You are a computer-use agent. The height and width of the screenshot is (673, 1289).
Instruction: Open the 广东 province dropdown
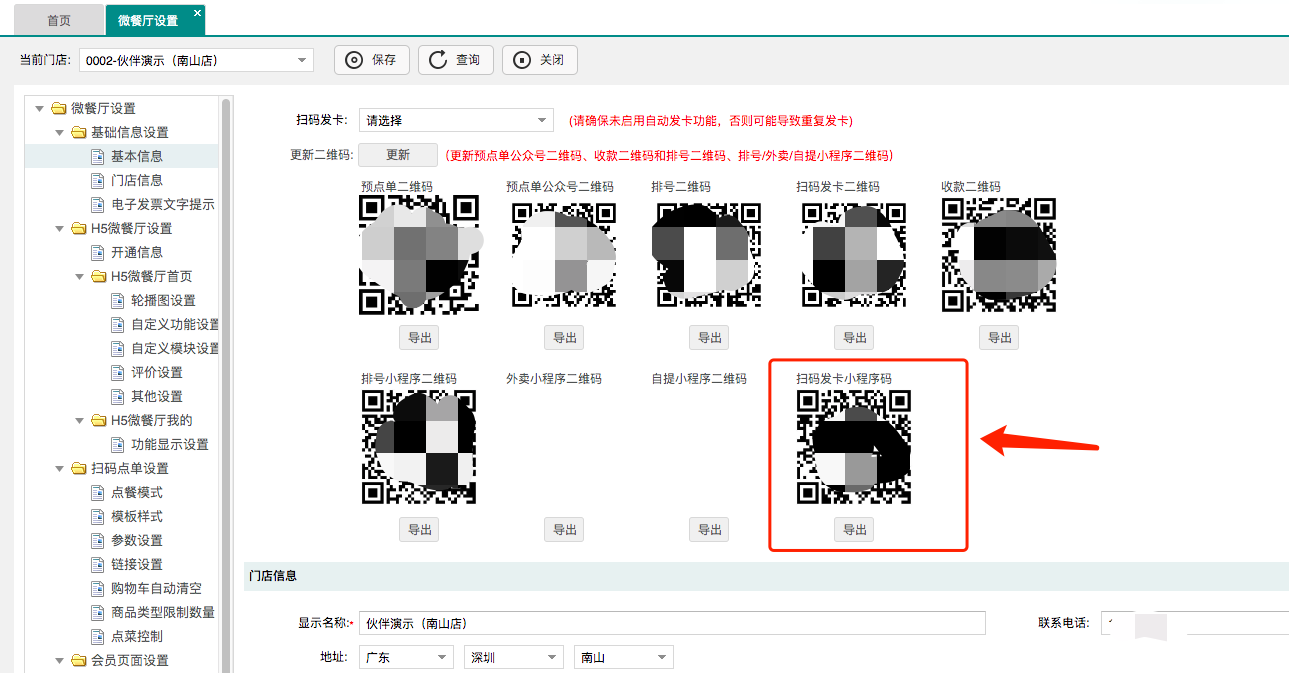coord(406,657)
